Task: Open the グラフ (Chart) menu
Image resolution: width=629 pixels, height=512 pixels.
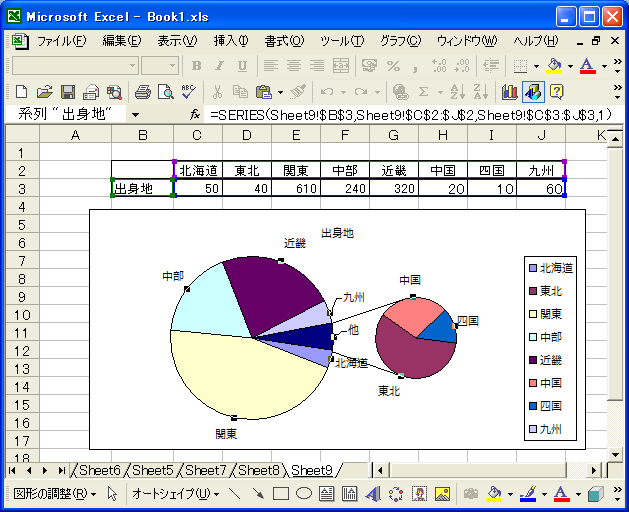Action: 400,41
